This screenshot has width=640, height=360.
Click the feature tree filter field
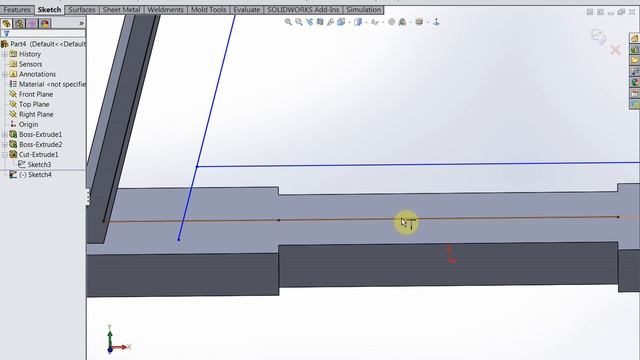click(x=43, y=34)
